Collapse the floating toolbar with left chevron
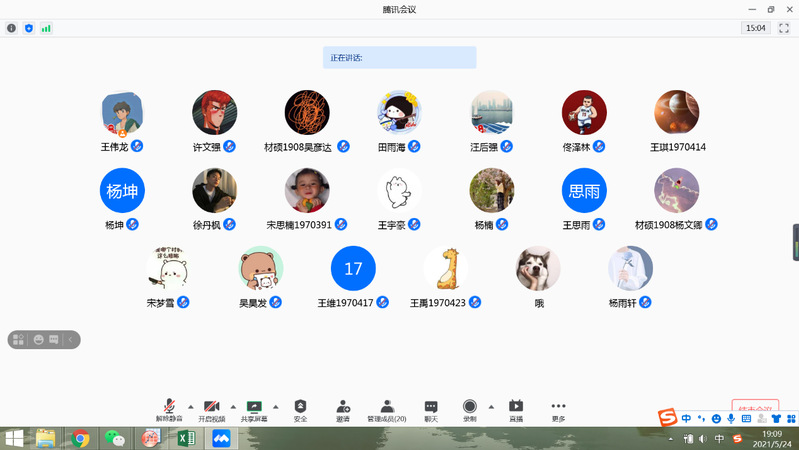 pos(71,340)
